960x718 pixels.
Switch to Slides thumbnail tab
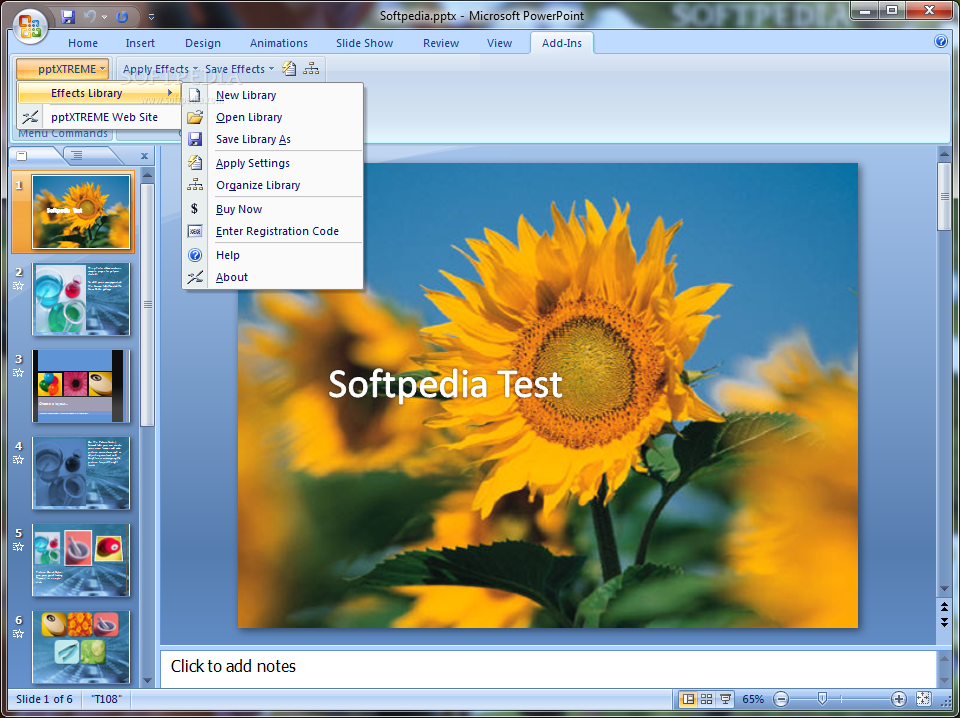coord(21,155)
